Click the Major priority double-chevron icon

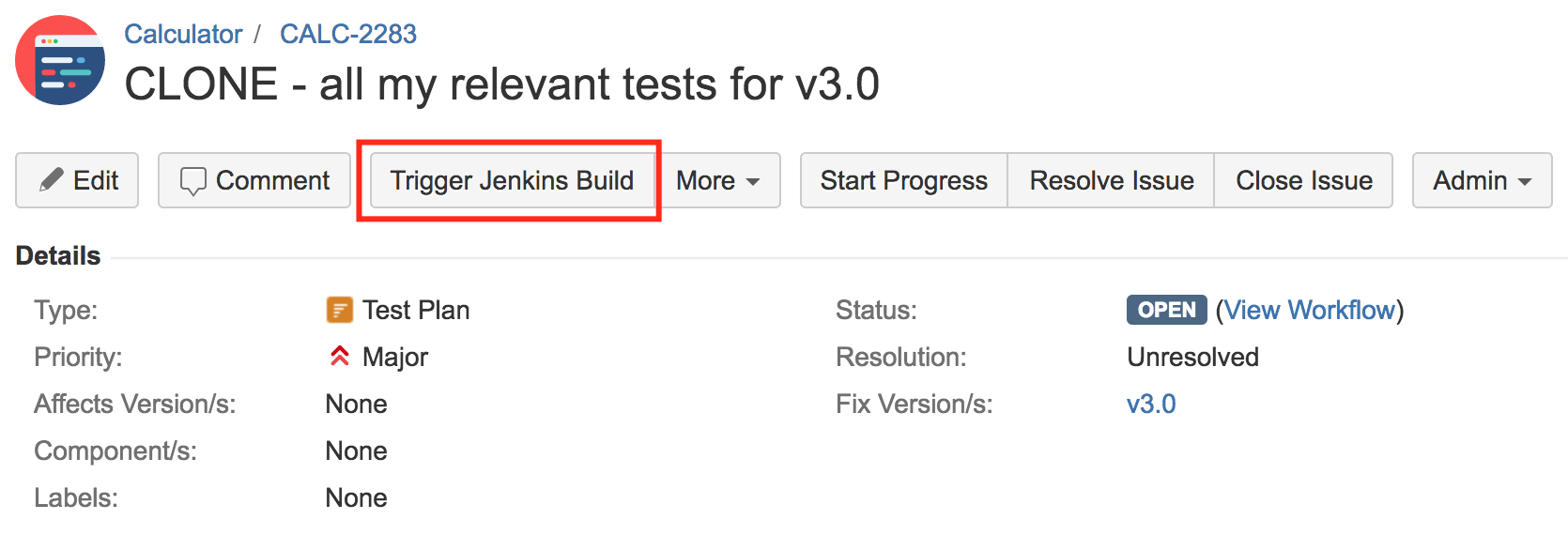point(340,357)
